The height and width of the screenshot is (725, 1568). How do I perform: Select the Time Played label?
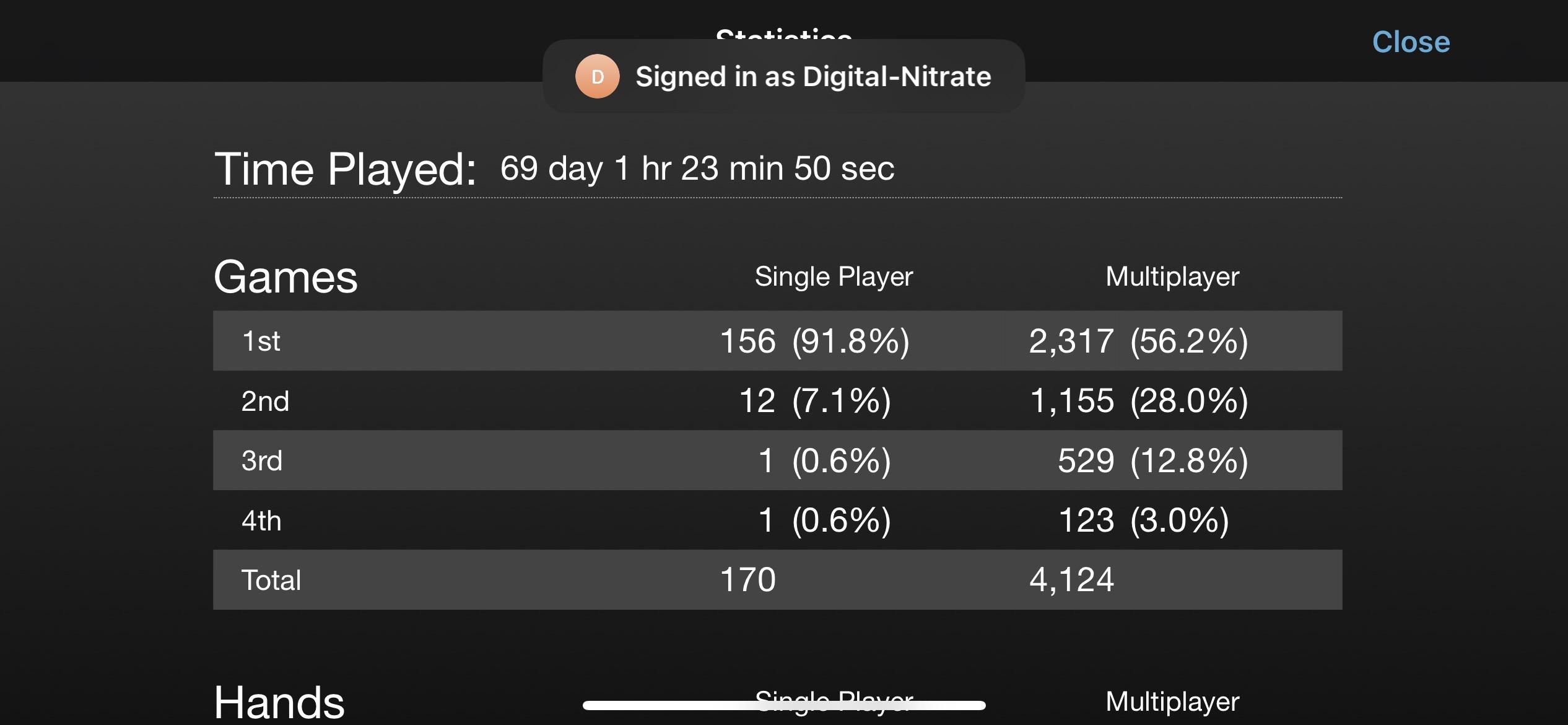(x=345, y=169)
